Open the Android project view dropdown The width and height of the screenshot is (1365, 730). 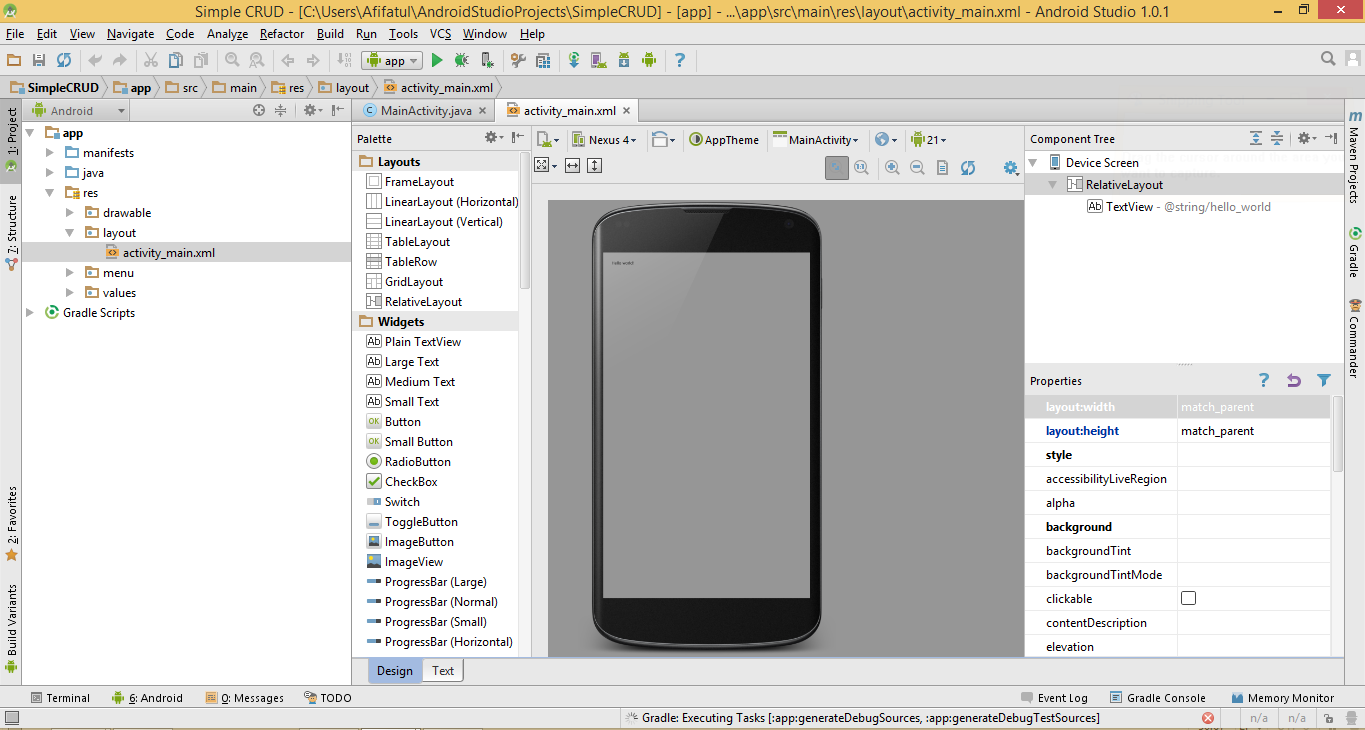(x=79, y=111)
